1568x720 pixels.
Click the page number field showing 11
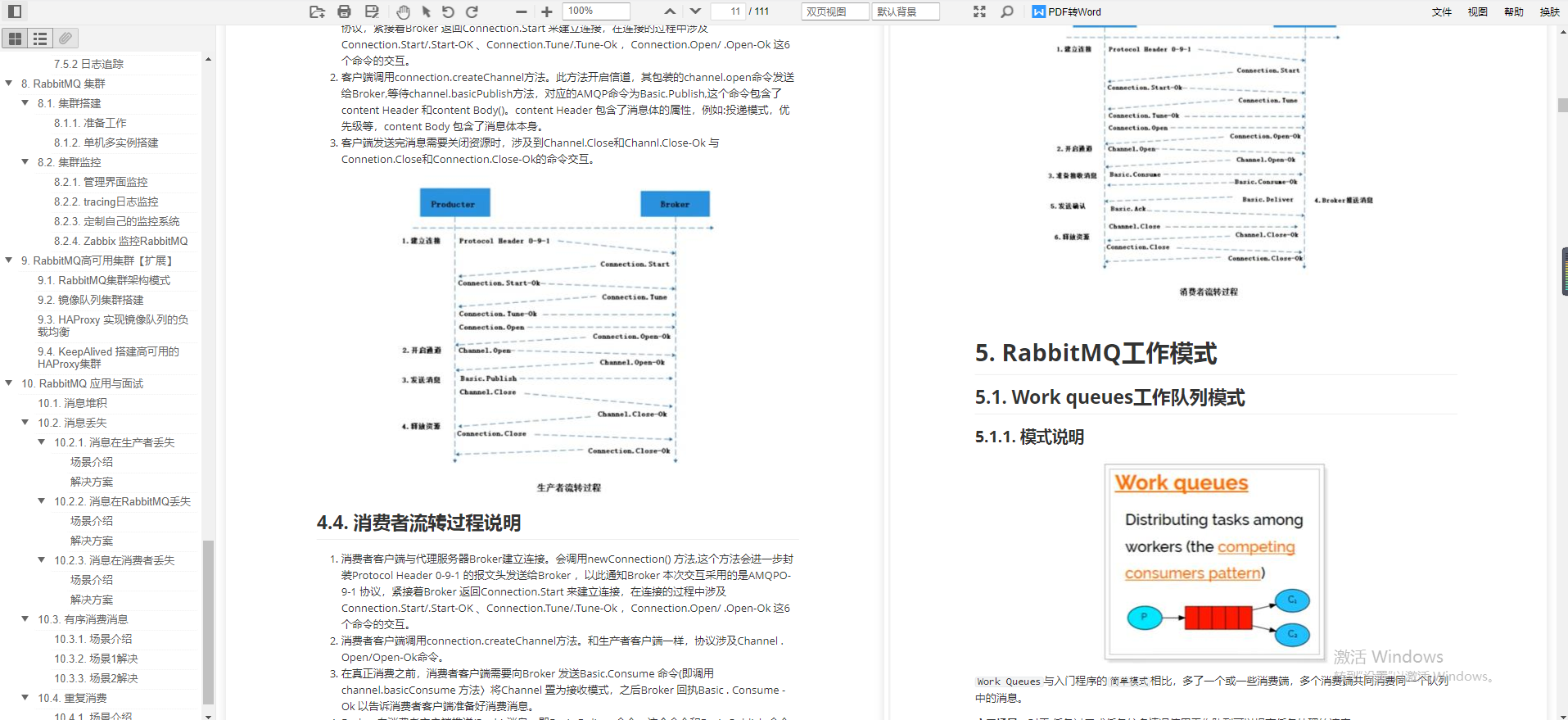point(727,11)
